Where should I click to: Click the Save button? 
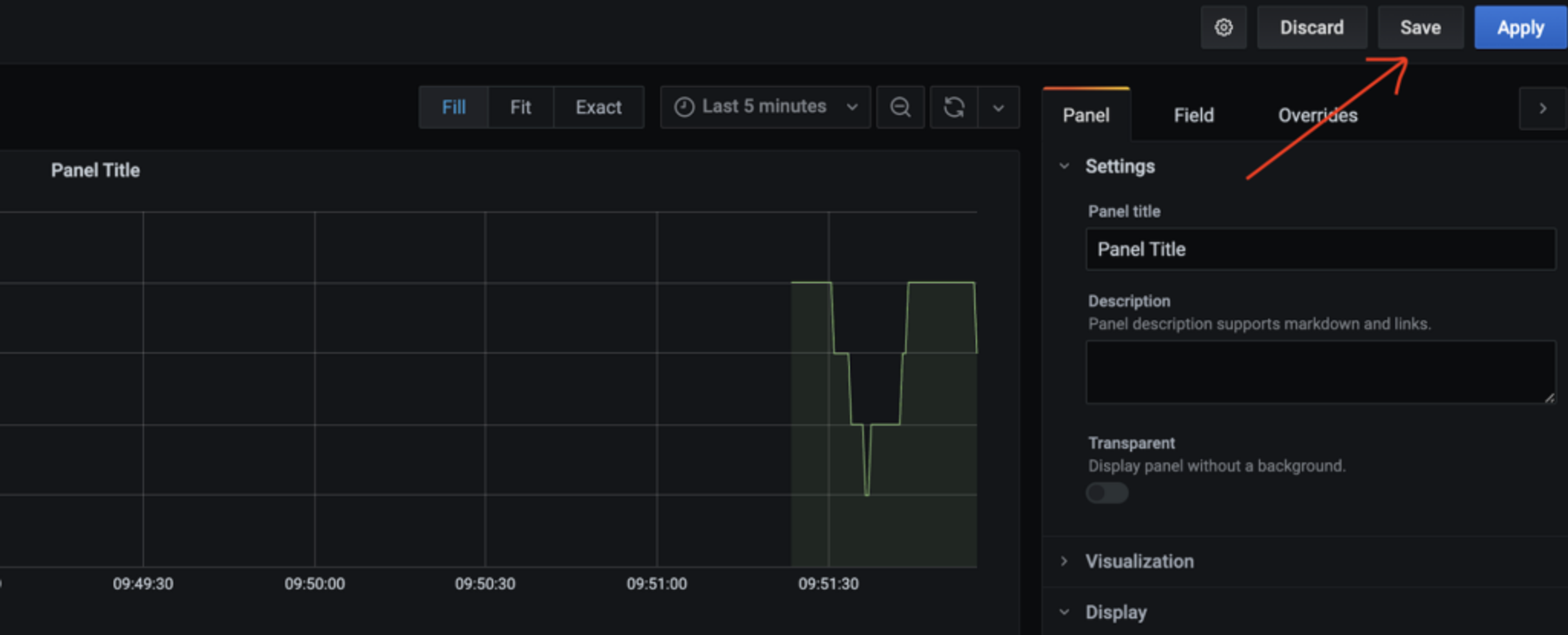(1420, 27)
